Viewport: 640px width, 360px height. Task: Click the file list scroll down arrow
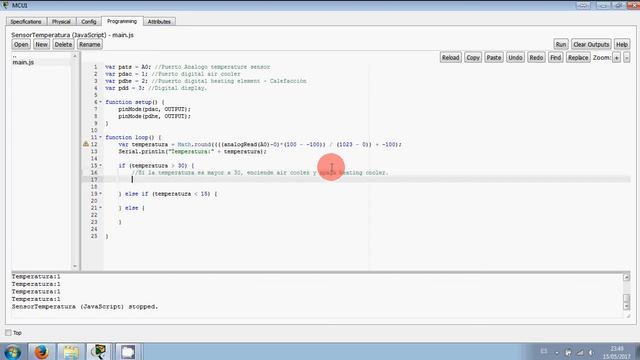[x=75, y=267]
